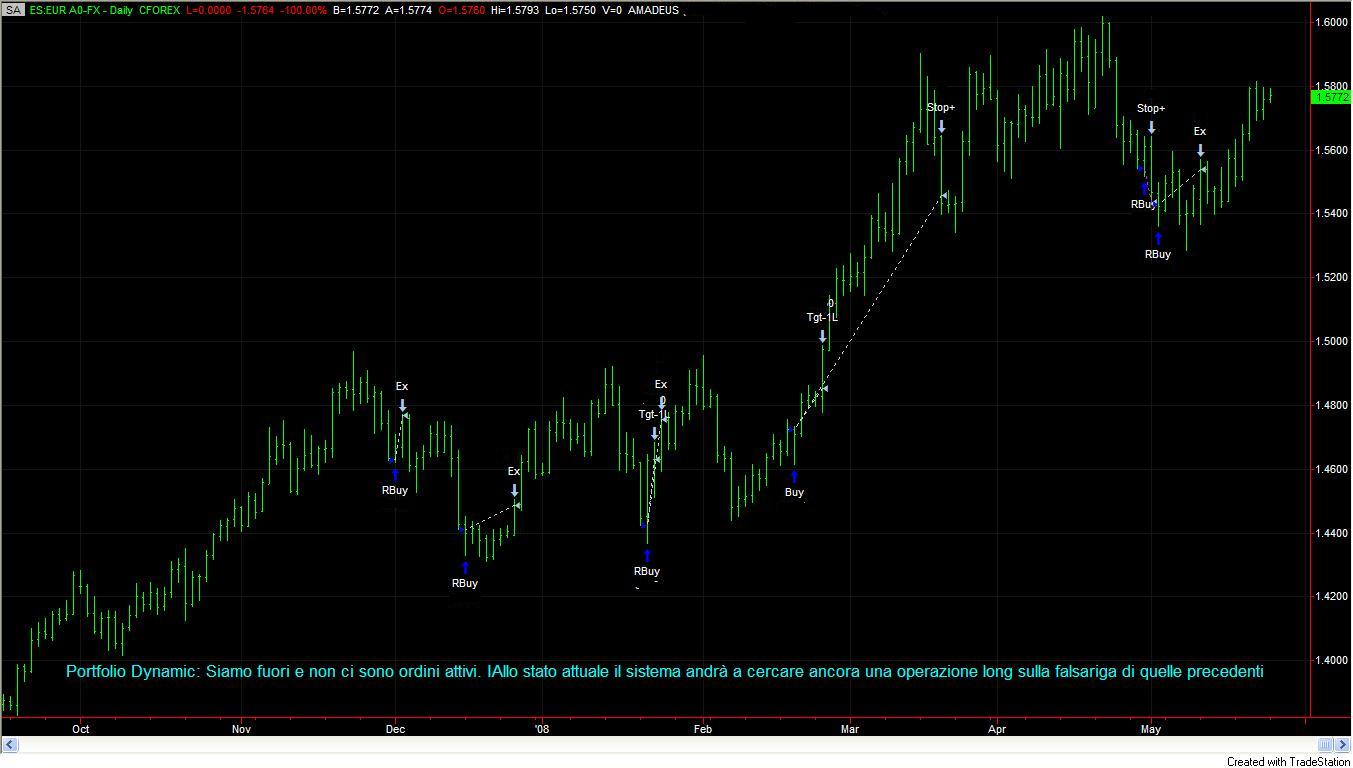Select the RBuy arrow in January
The height and width of the screenshot is (768, 1353).
click(647, 556)
